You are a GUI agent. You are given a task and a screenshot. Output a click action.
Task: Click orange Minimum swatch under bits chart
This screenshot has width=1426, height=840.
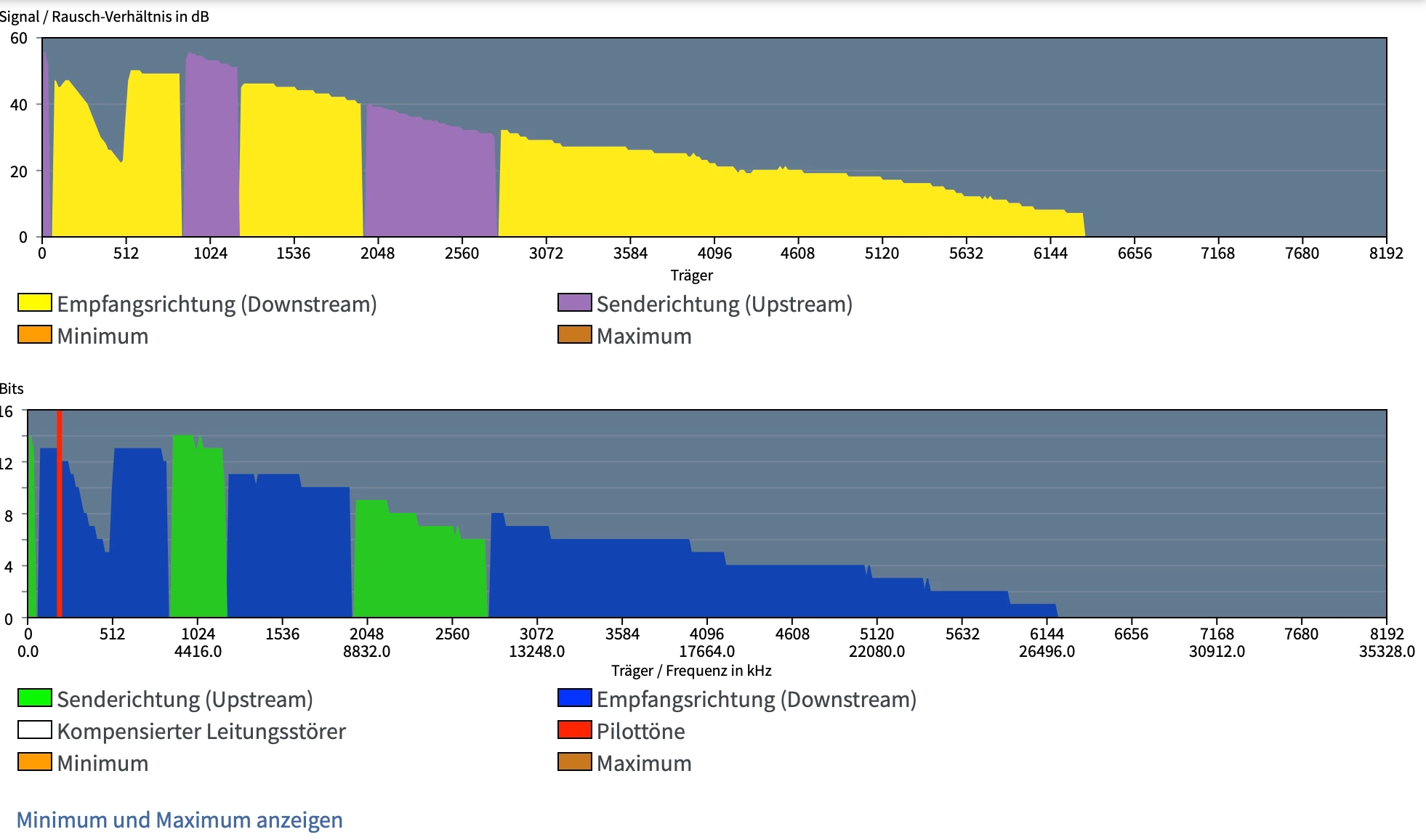34,762
